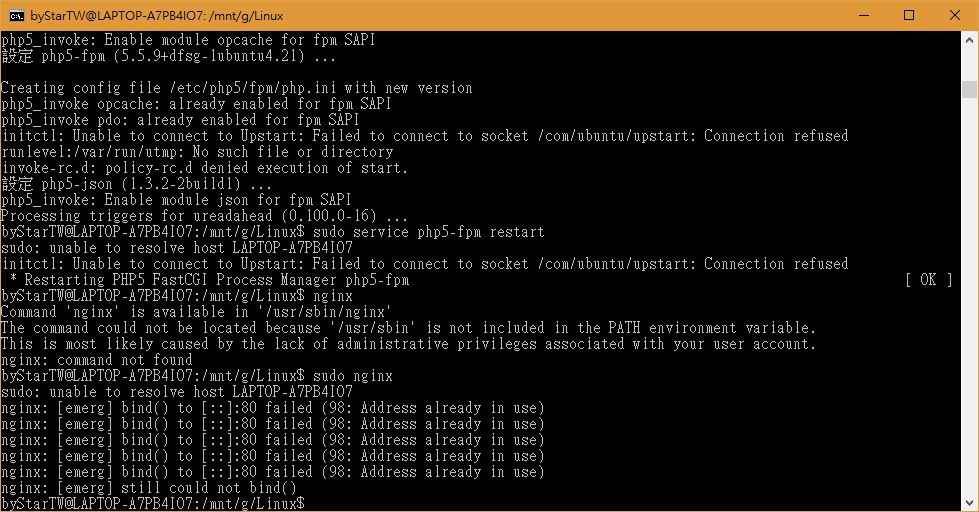Screen dimensions: 979x512
Task: Click the vertical scrollbar thumb
Action: point(969,89)
